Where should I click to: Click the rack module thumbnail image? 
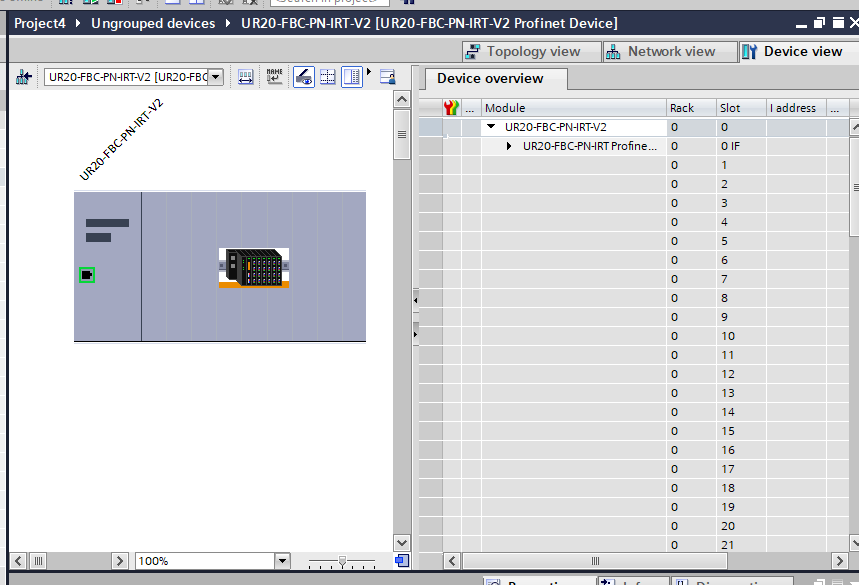254,268
